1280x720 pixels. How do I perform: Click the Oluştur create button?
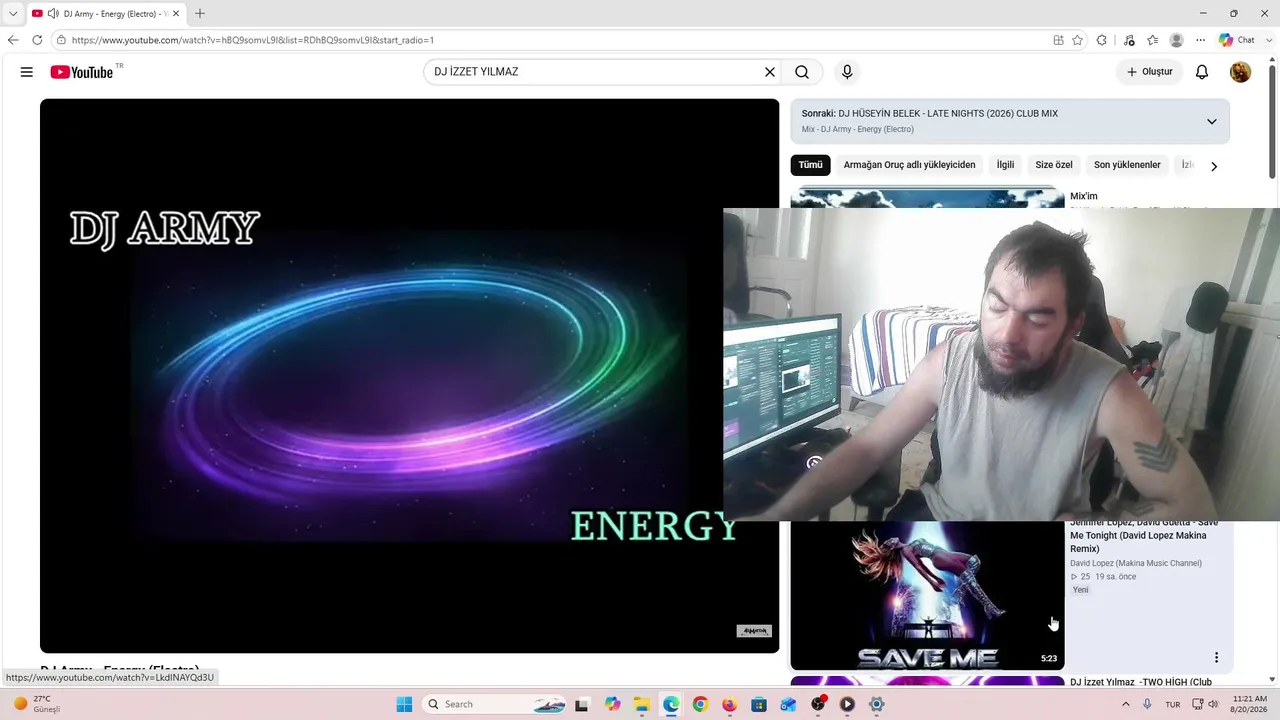[1150, 72]
